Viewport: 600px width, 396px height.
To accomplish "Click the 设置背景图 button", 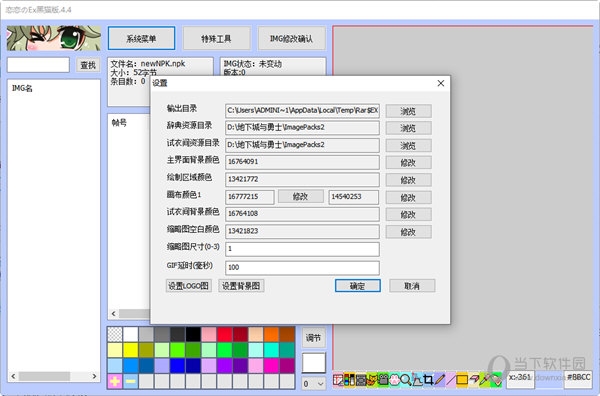I will pyautogui.click(x=241, y=286).
